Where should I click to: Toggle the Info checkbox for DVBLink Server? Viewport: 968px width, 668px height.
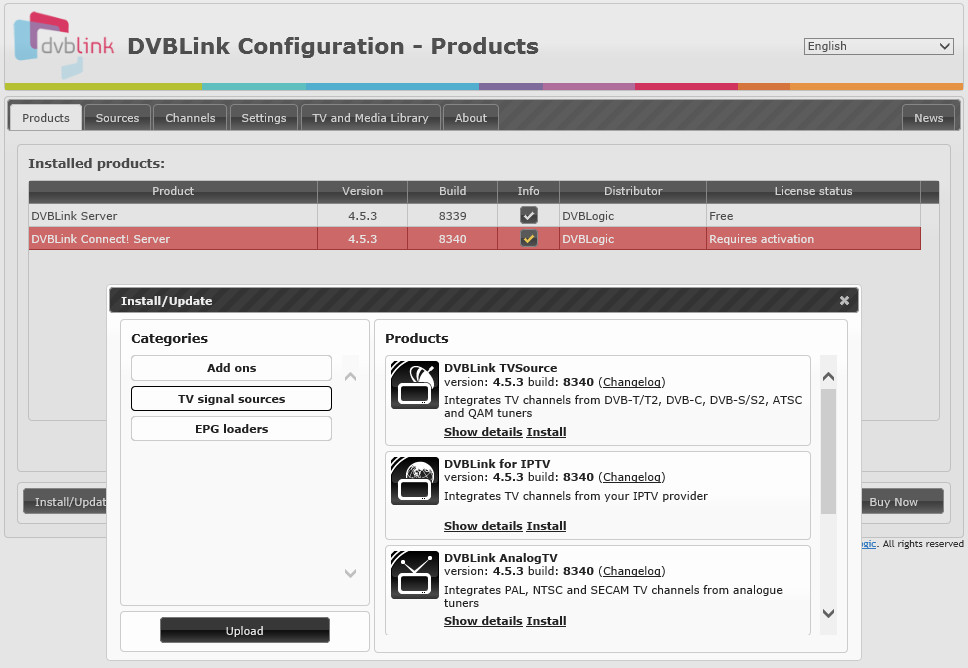coord(528,215)
